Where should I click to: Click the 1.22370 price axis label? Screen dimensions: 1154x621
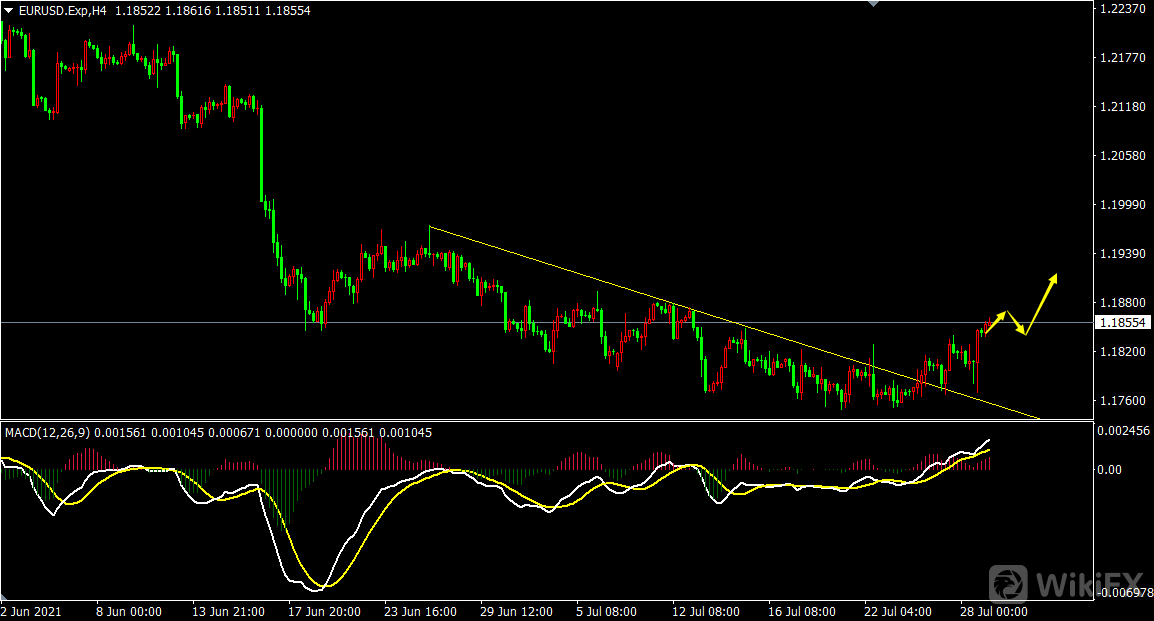pyautogui.click(x=1121, y=8)
